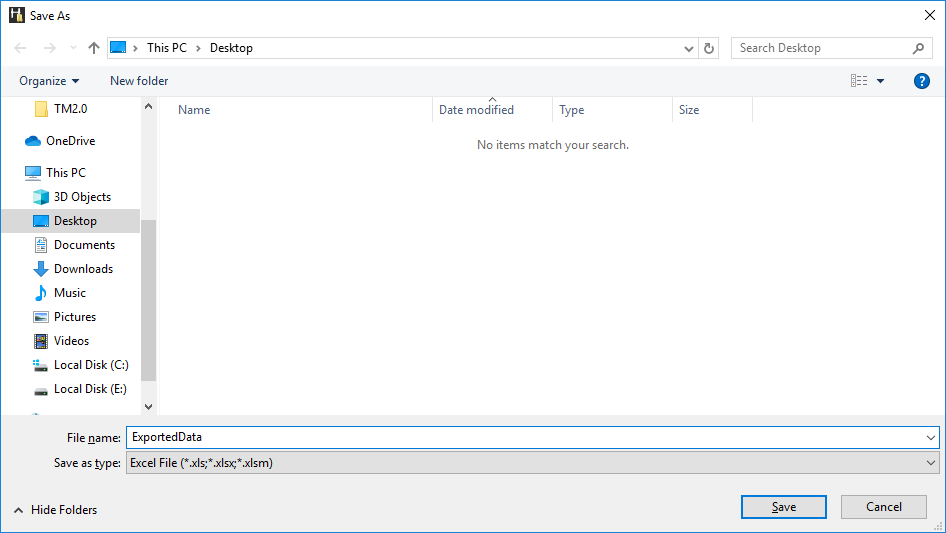Screen dimensions: 946x533
Task: Select Local Disk (C:) drive
Action: coord(90,365)
